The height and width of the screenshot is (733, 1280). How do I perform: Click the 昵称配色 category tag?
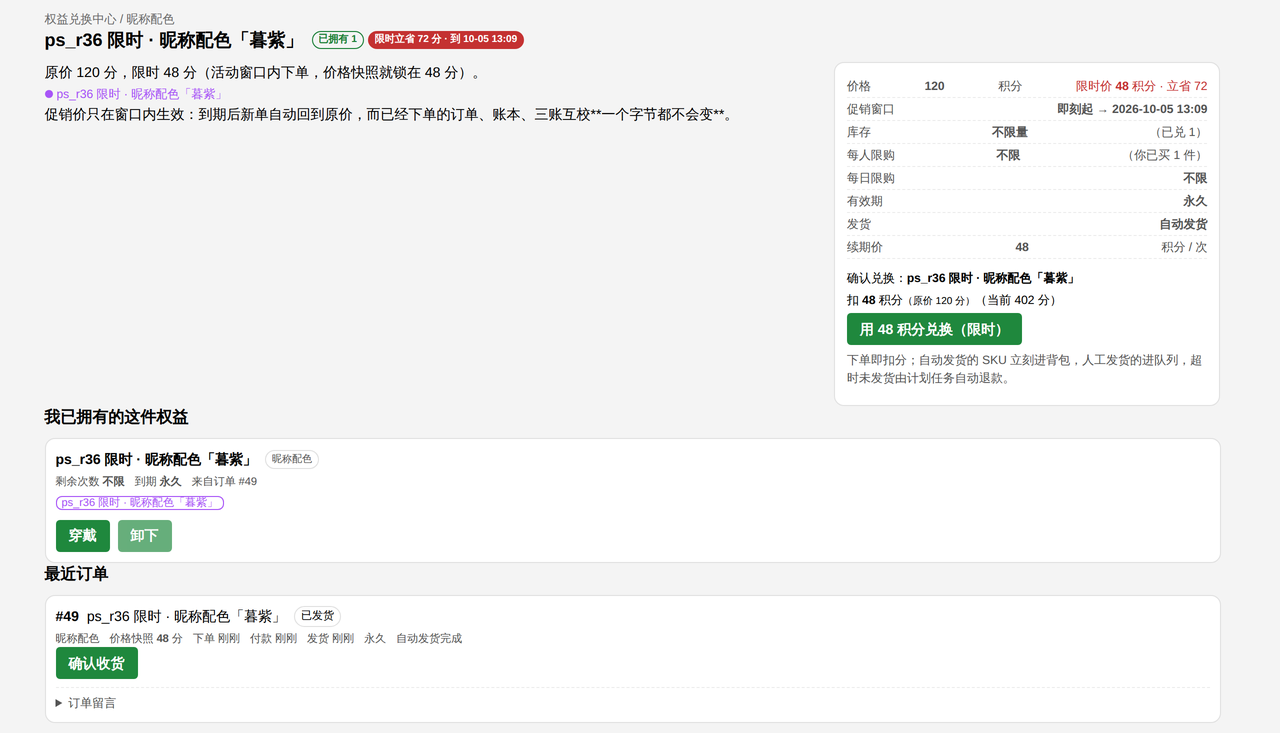coord(292,459)
